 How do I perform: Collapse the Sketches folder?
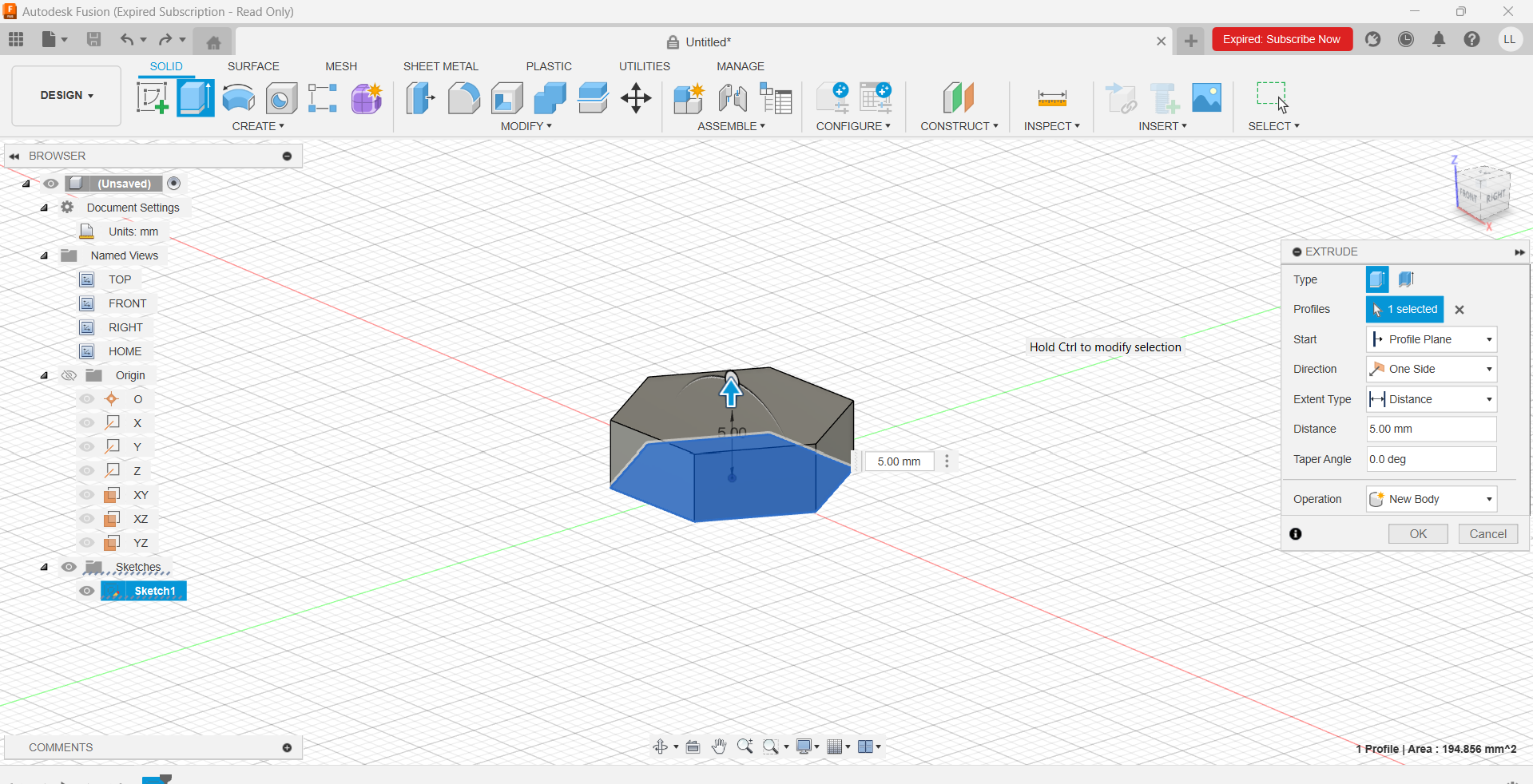[44, 567]
